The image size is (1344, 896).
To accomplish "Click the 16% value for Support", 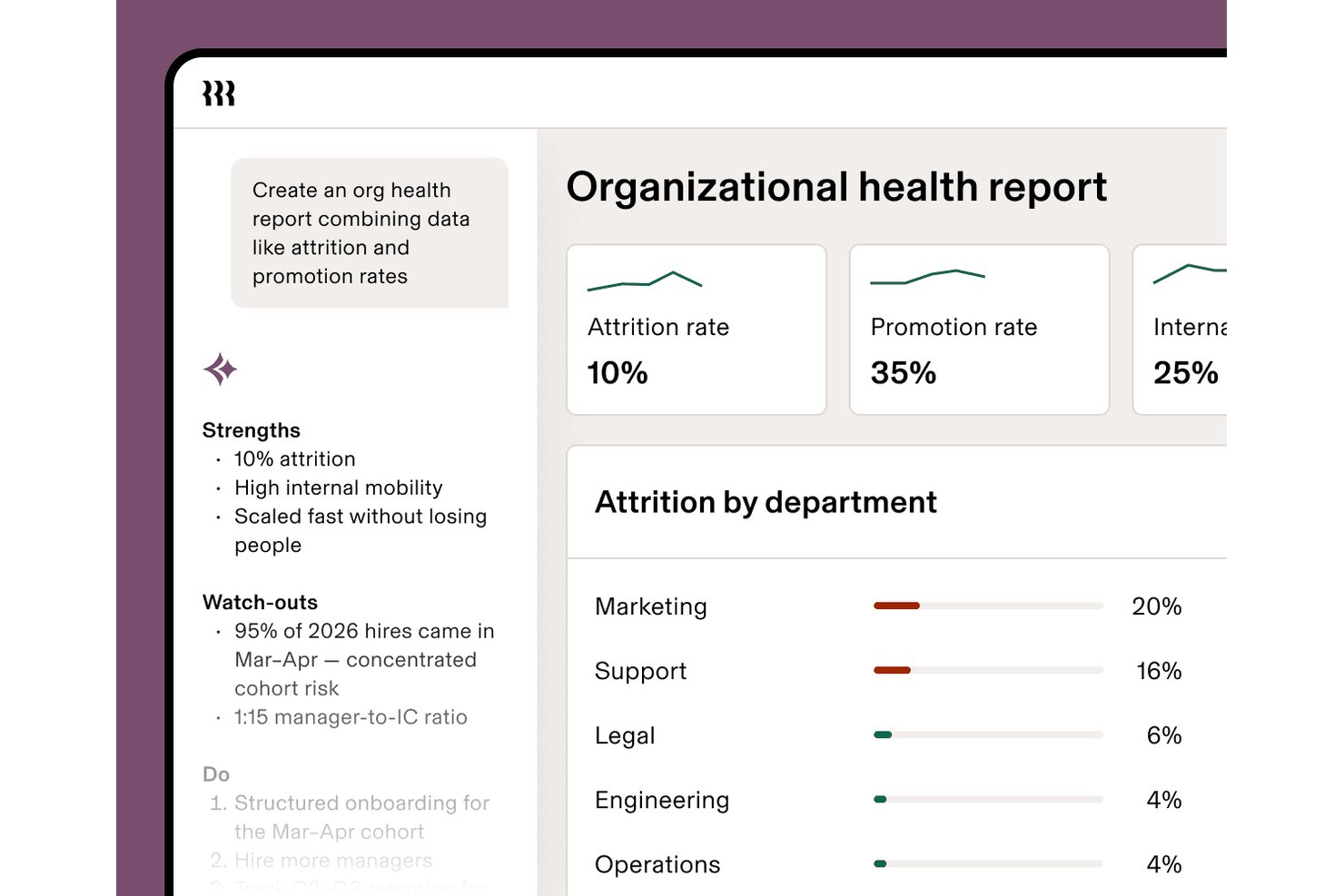I will coord(1160,671).
